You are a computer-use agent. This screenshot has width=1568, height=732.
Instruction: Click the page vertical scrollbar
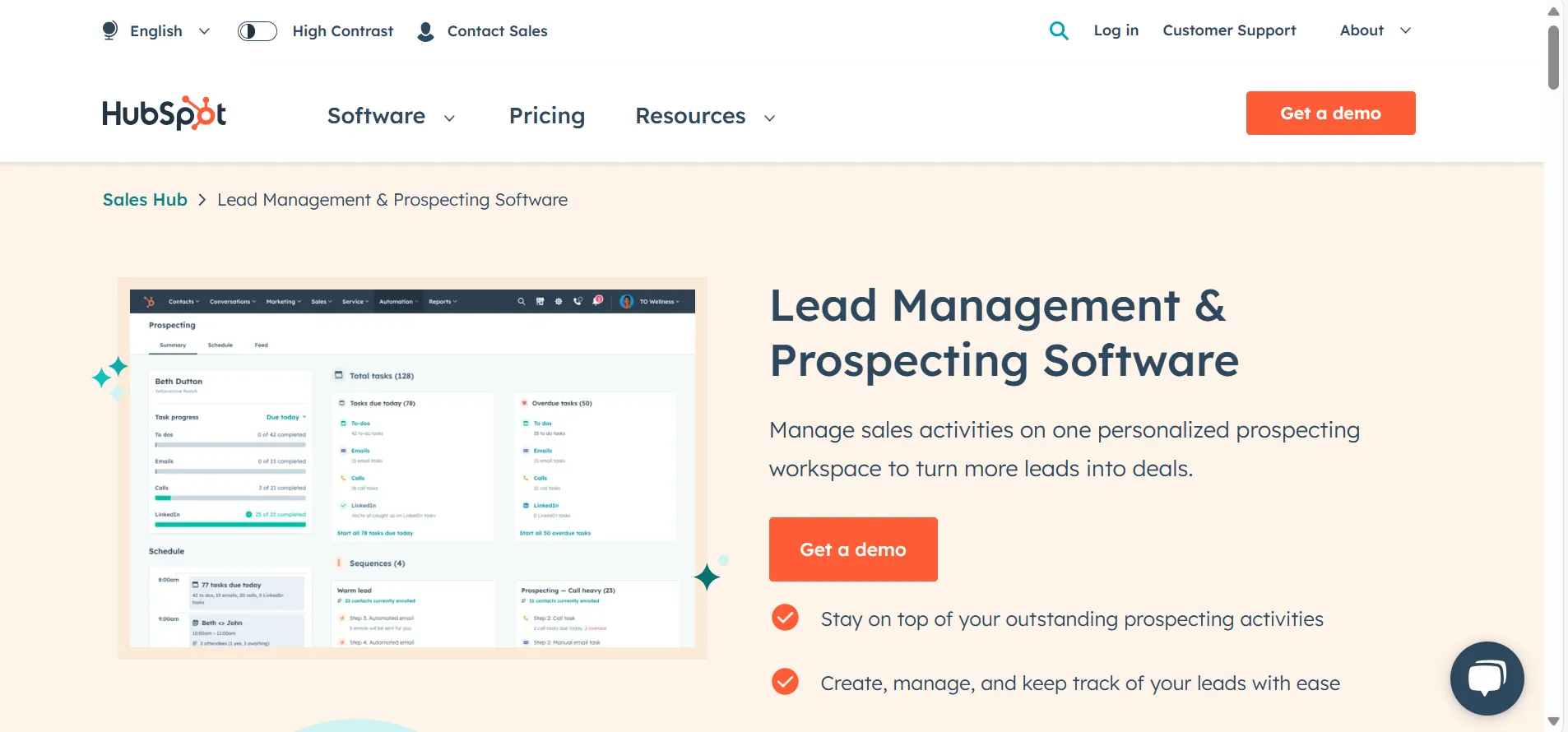(1553, 58)
